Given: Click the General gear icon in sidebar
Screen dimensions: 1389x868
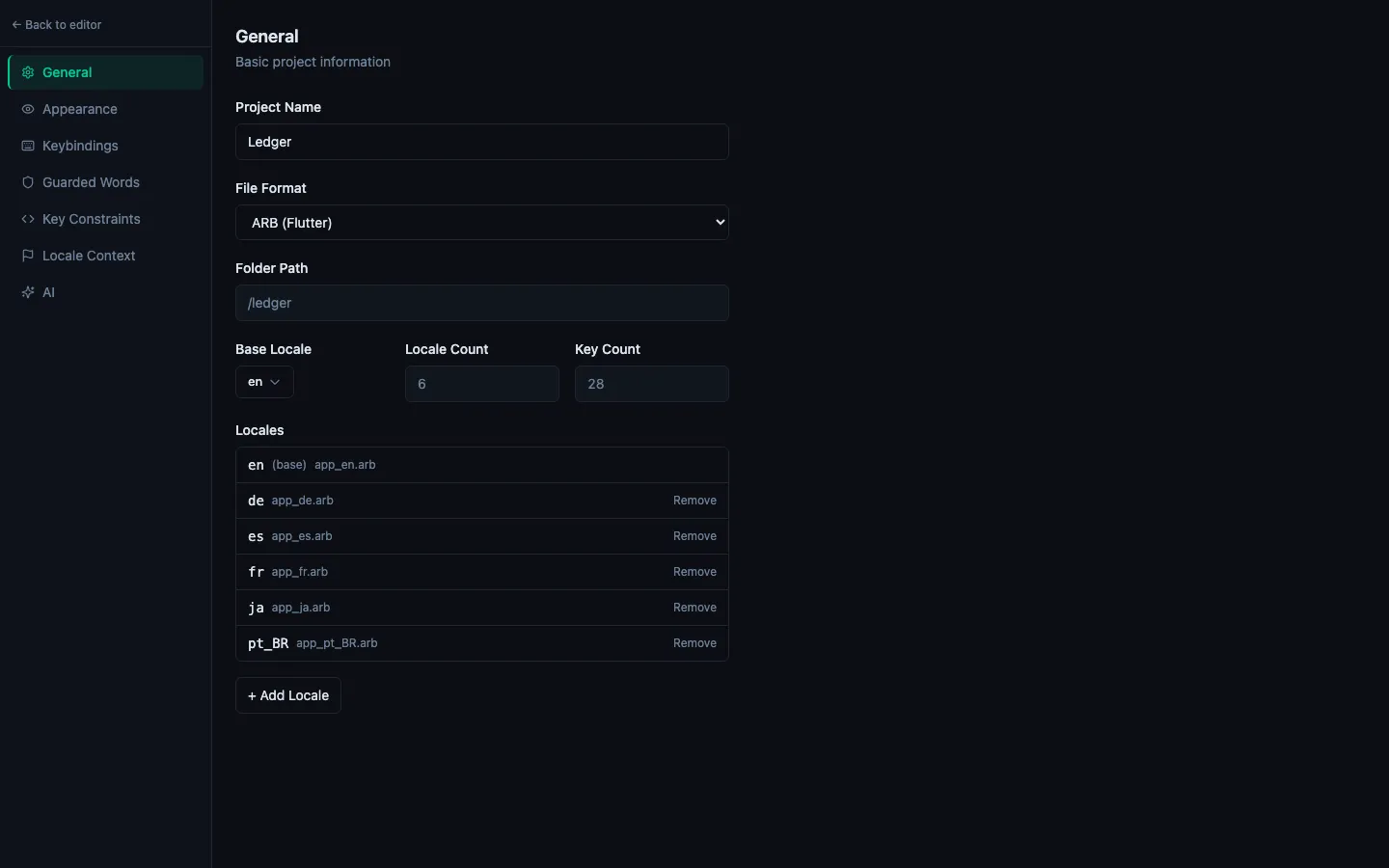Looking at the screenshot, I should pyautogui.click(x=28, y=72).
